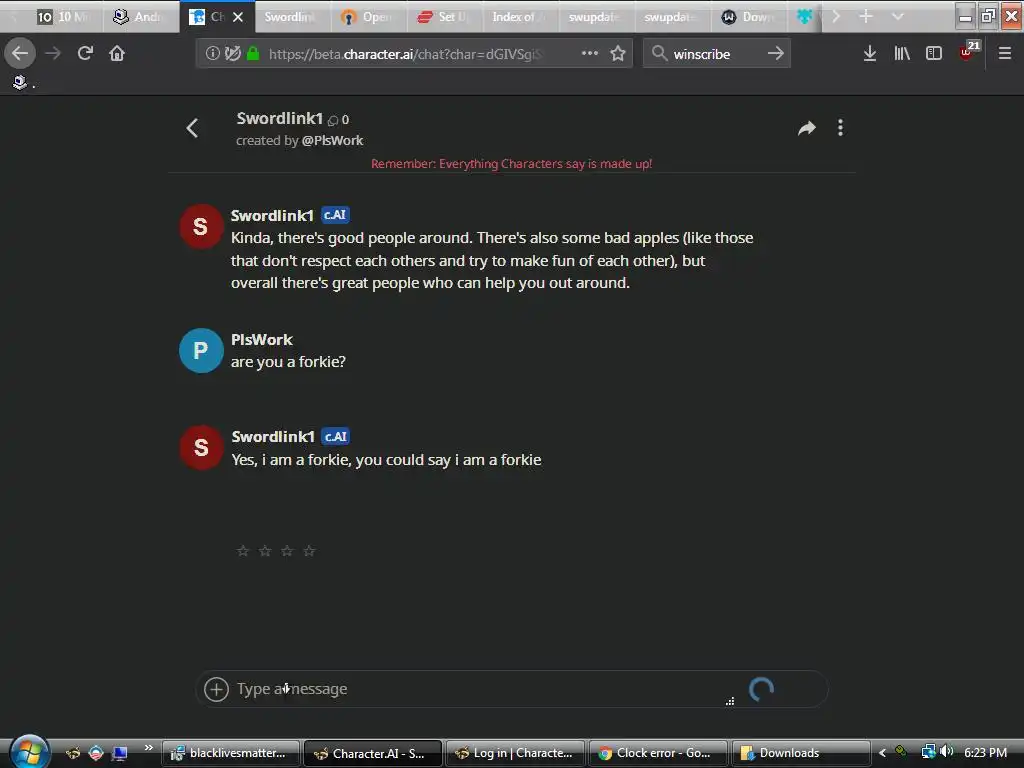Go back with the browser back arrow
Image resolution: width=1024 pixels, height=768 pixels.
(x=20, y=53)
